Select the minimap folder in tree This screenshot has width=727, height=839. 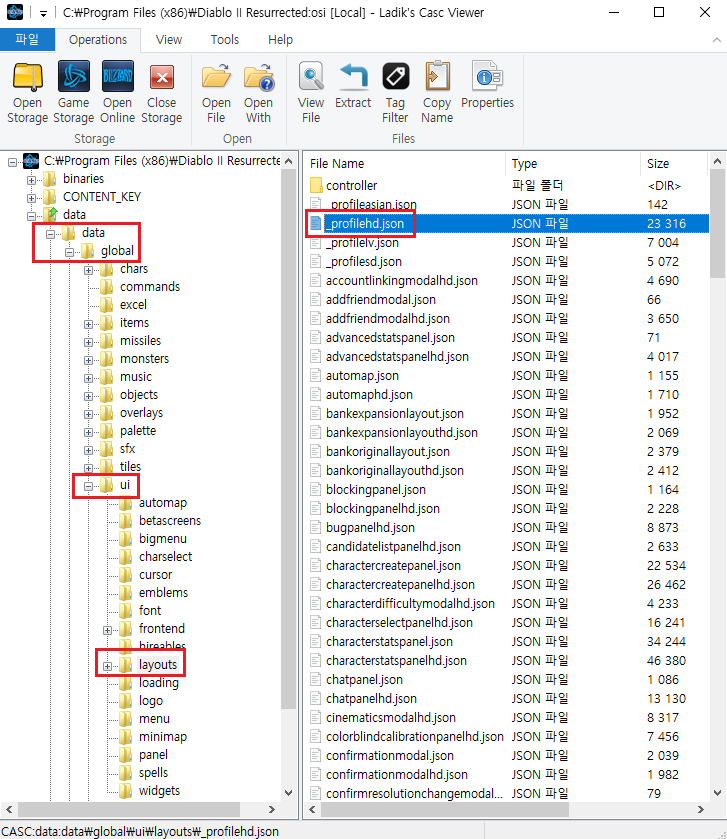click(x=163, y=737)
